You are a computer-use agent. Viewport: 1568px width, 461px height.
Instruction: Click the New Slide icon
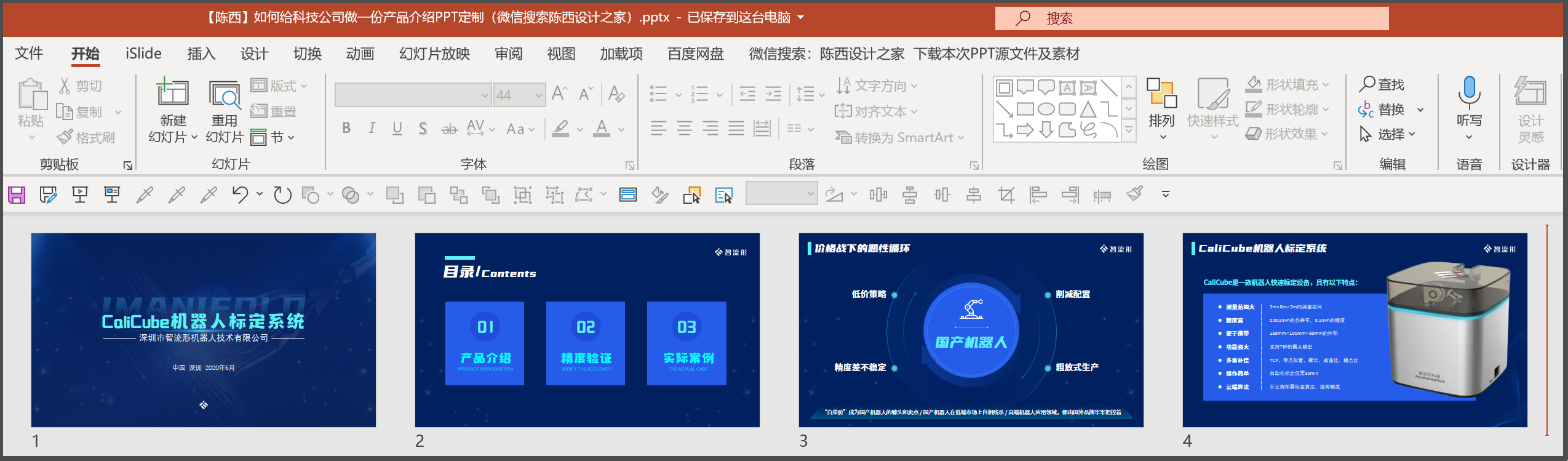click(x=172, y=92)
